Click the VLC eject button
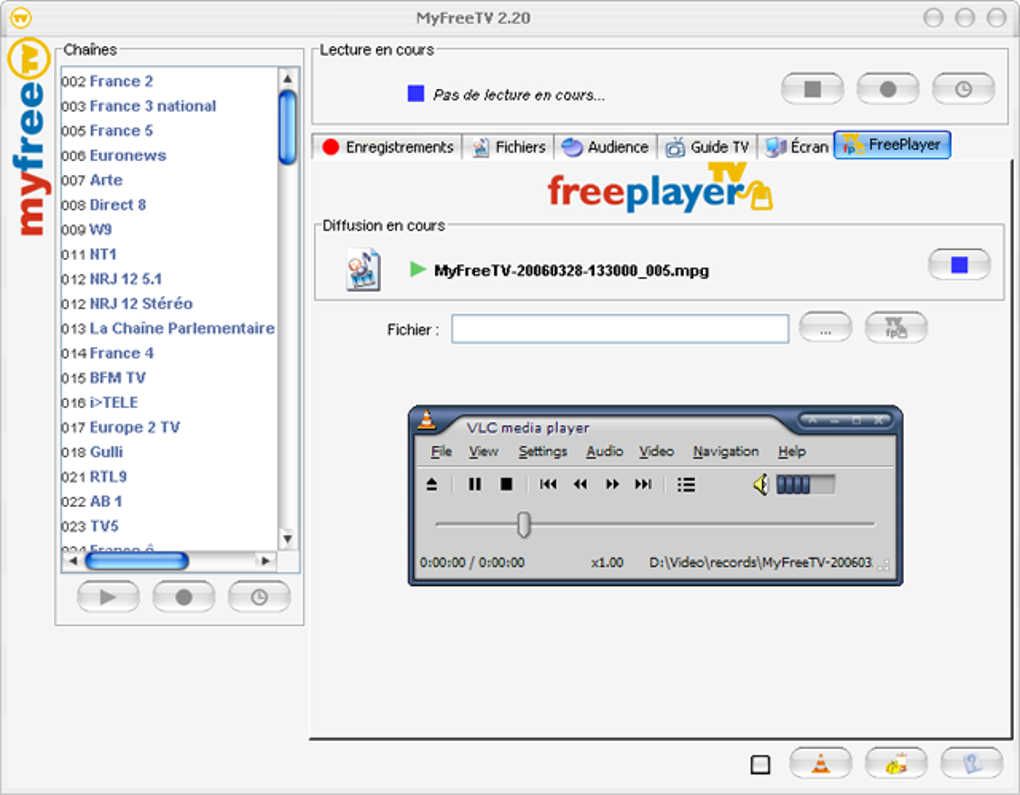Screen dimensions: 1020x795 coord(432,484)
